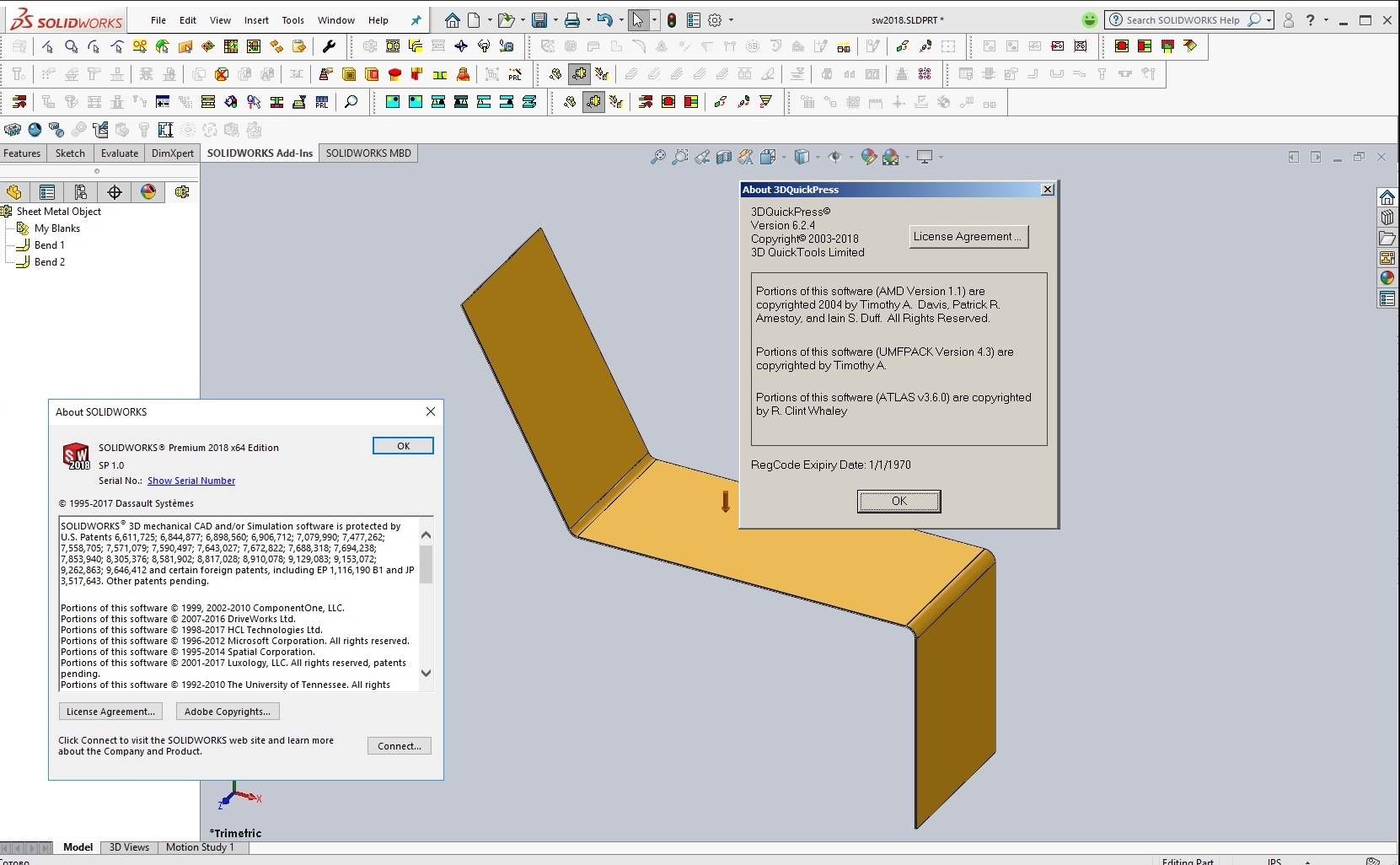Click License Agreement in About 3DQuickPress dialog
Viewport: 1400px width, 865px height.
click(968, 237)
